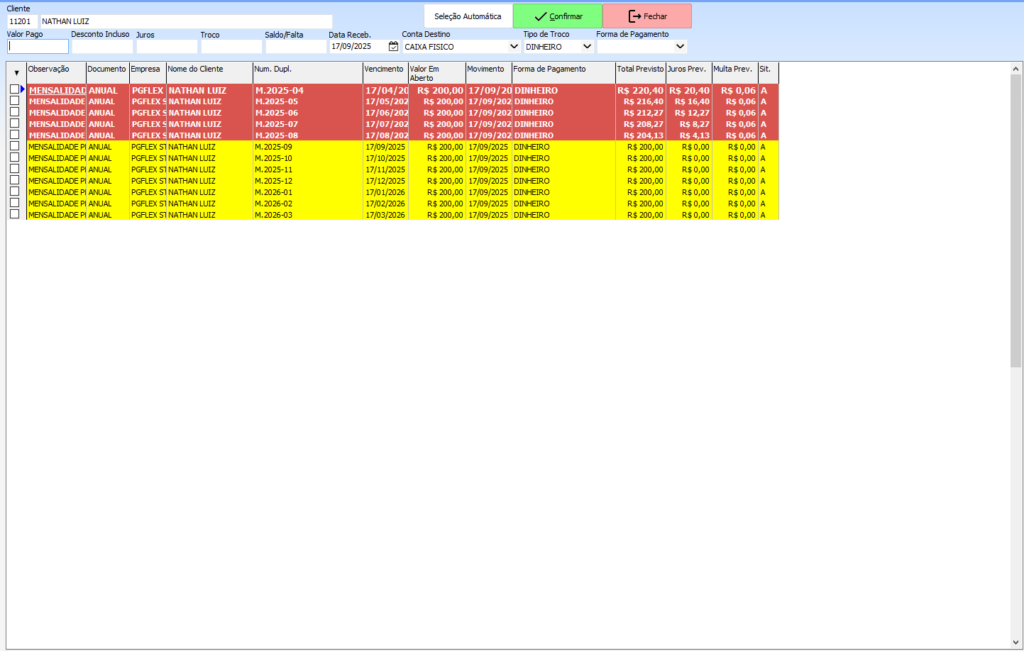Select the vencimento 17/01/2026 cell
Screen dimensions: 1024x651
pyautogui.click(x=386, y=192)
